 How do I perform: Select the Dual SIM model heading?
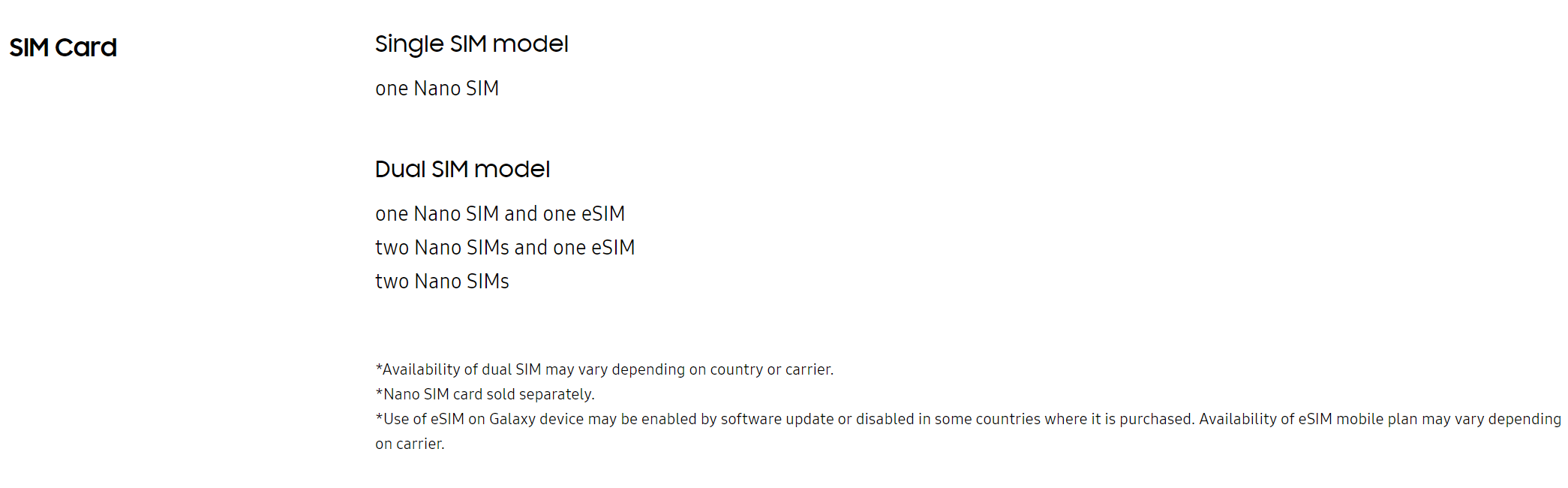point(462,169)
